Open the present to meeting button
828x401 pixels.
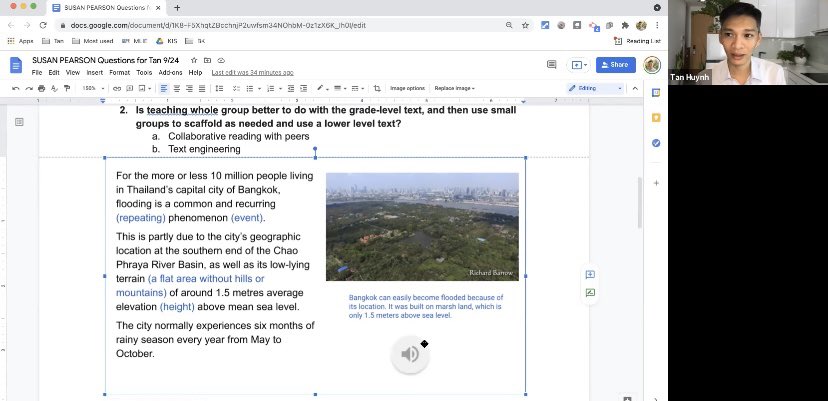click(x=579, y=64)
